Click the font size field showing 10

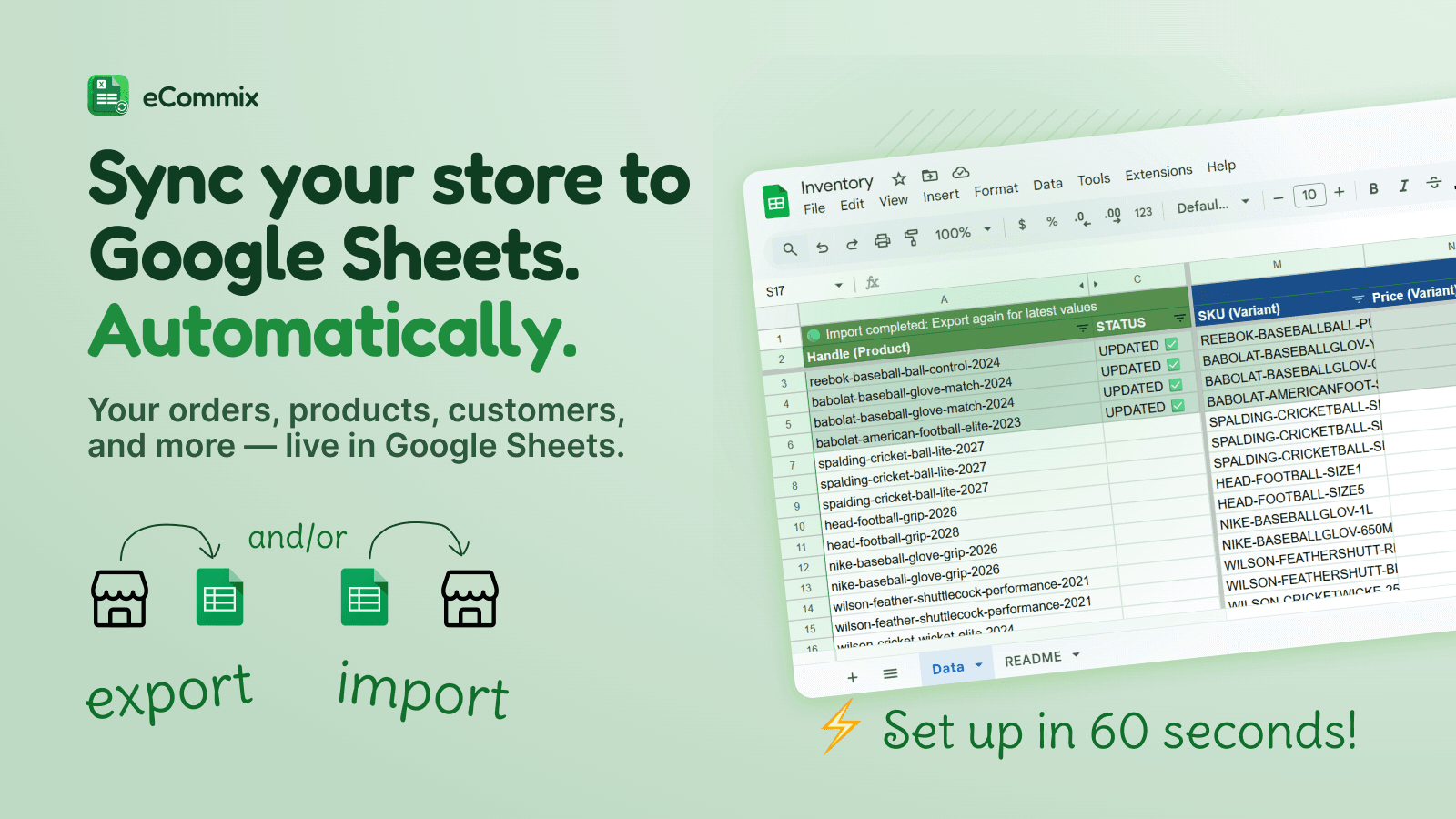click(x=1309, y=195)
